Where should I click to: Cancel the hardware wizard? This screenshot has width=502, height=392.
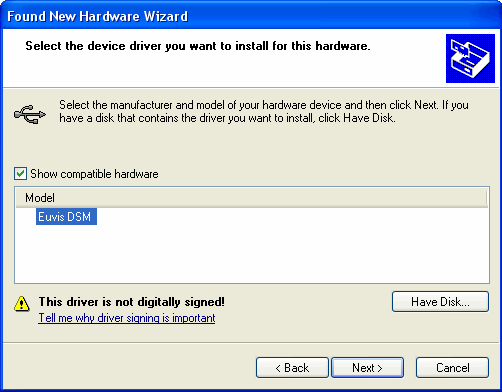pyautogui.click(x=452, y=368)
